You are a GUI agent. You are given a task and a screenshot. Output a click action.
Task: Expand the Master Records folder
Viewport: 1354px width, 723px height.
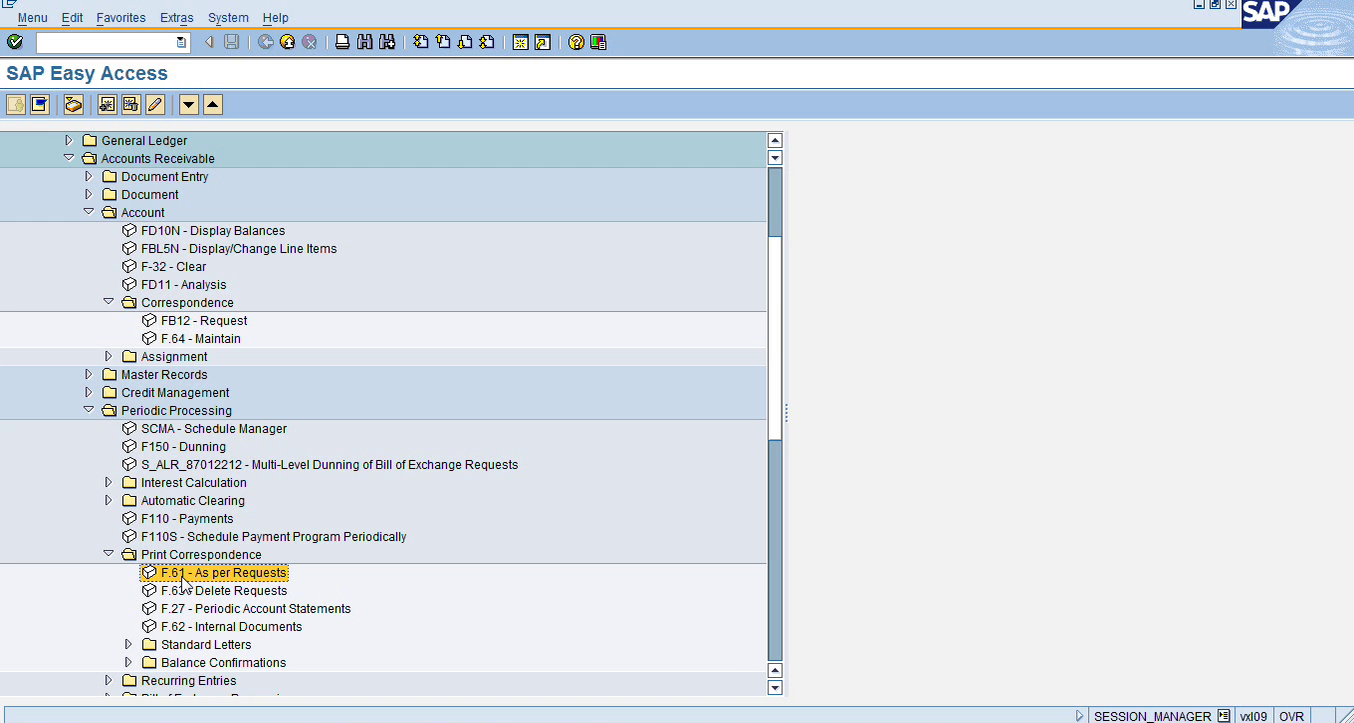88,374
